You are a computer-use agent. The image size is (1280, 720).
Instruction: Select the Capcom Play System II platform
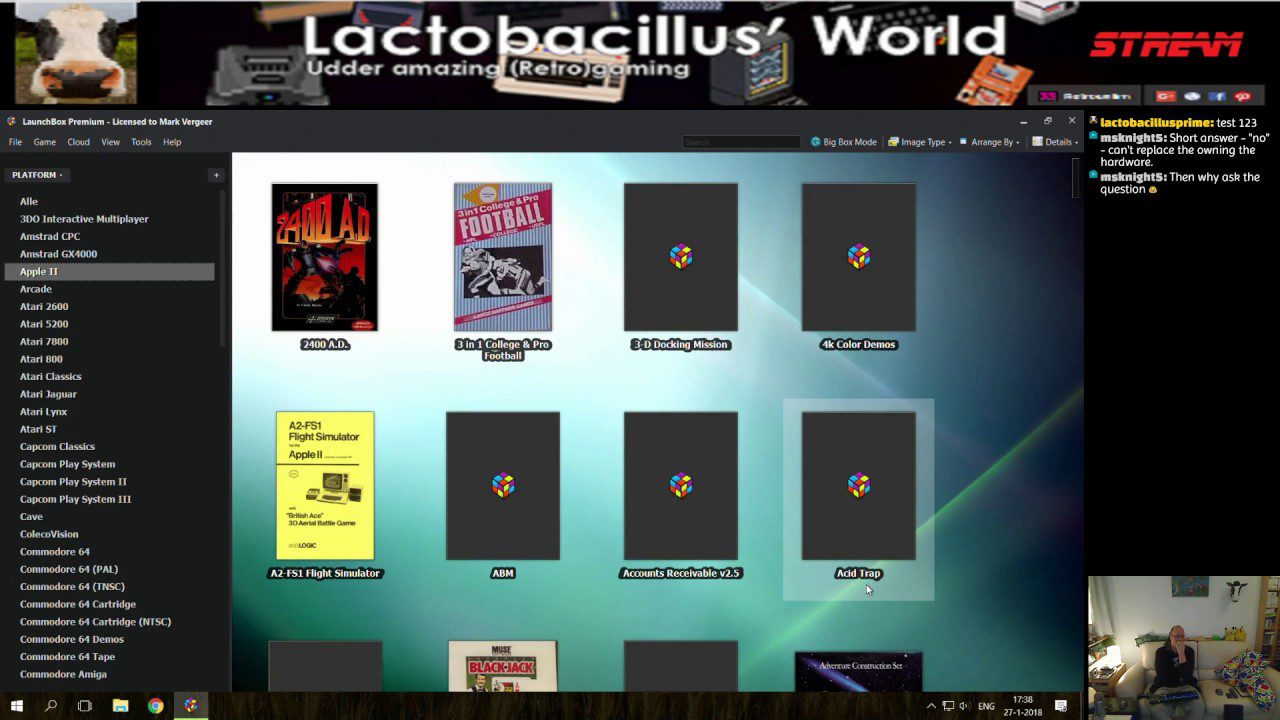109,481
